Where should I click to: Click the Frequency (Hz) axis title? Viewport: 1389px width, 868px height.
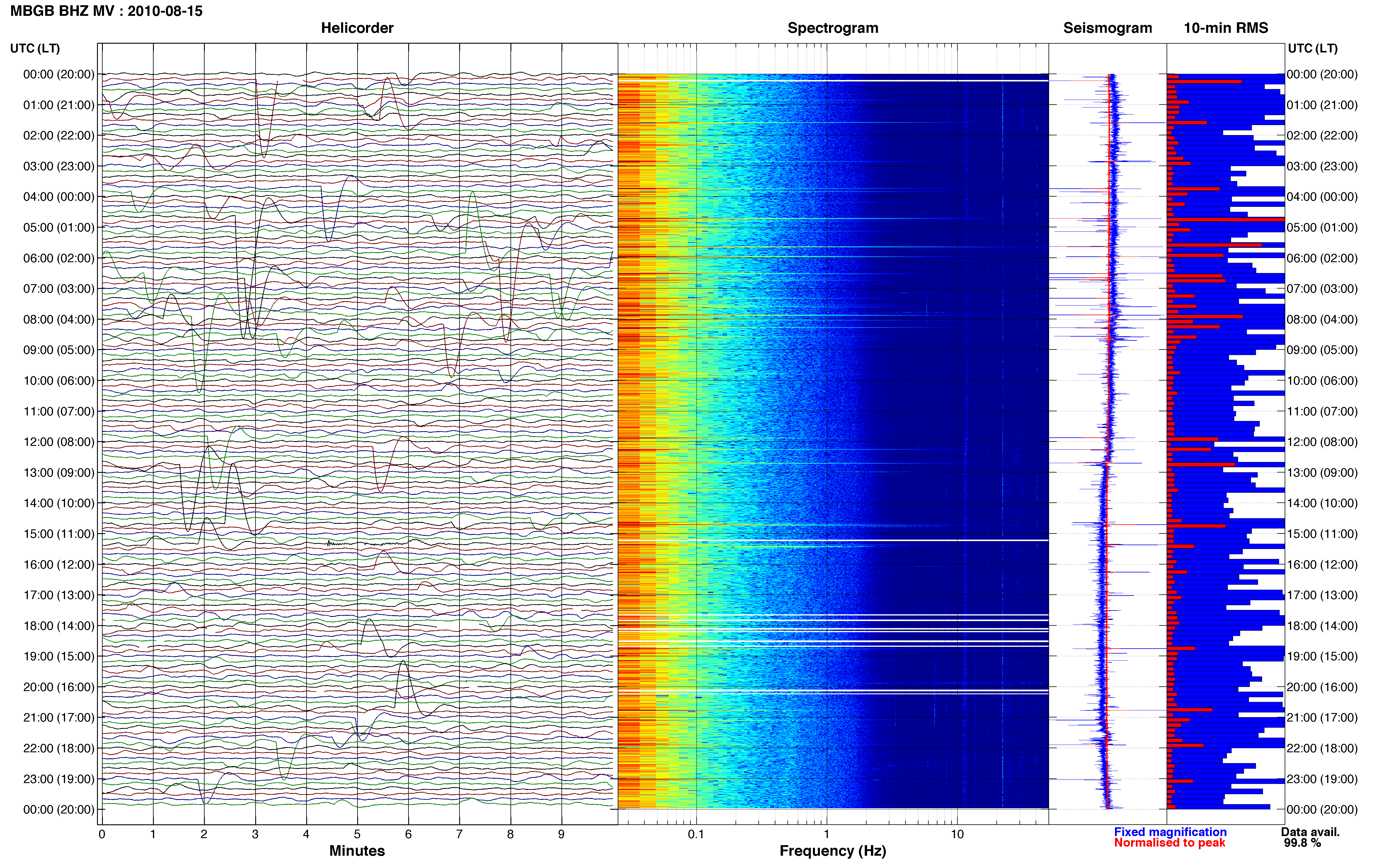[x=833, y=851]
